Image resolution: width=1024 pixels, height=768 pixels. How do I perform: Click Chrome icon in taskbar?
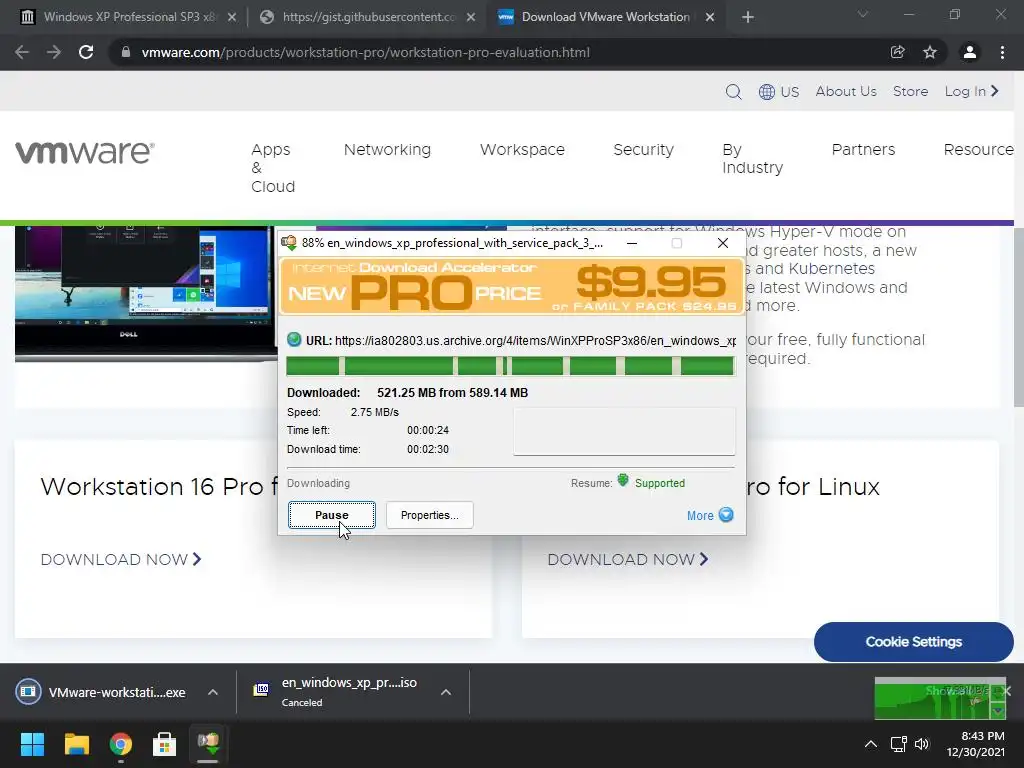[121, 744]
